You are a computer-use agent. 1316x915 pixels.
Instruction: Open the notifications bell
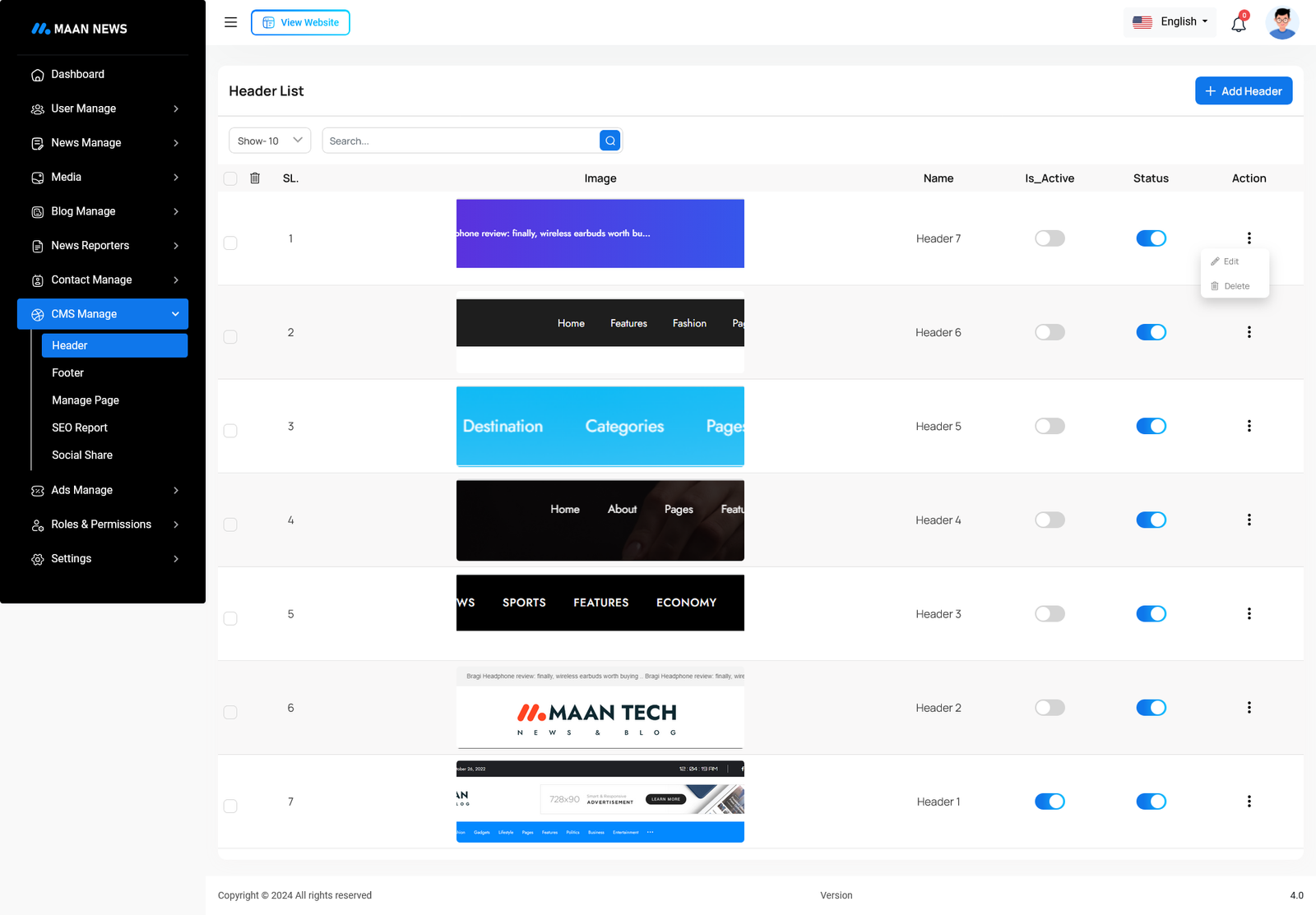1238,24
